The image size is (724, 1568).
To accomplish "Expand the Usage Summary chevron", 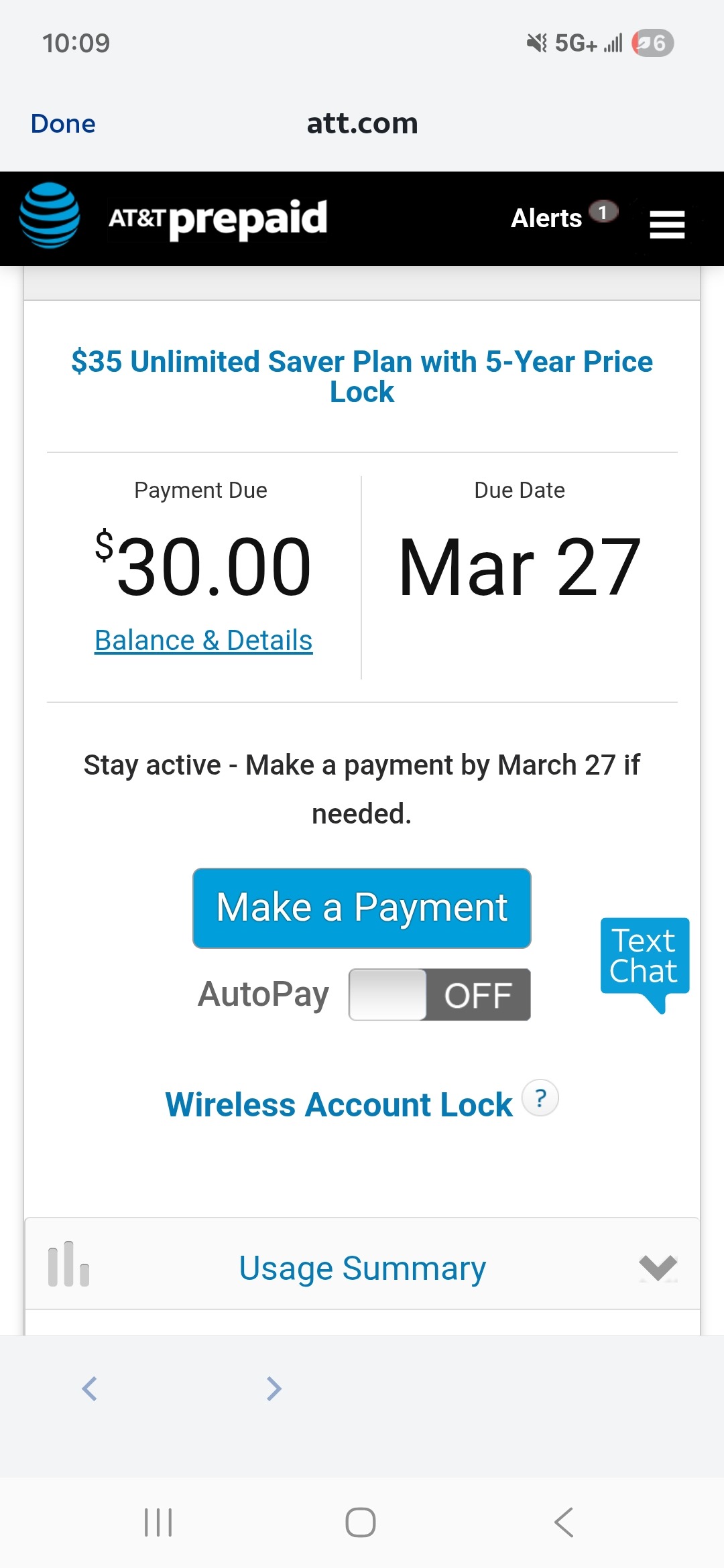I will [x=658, y=1266].
